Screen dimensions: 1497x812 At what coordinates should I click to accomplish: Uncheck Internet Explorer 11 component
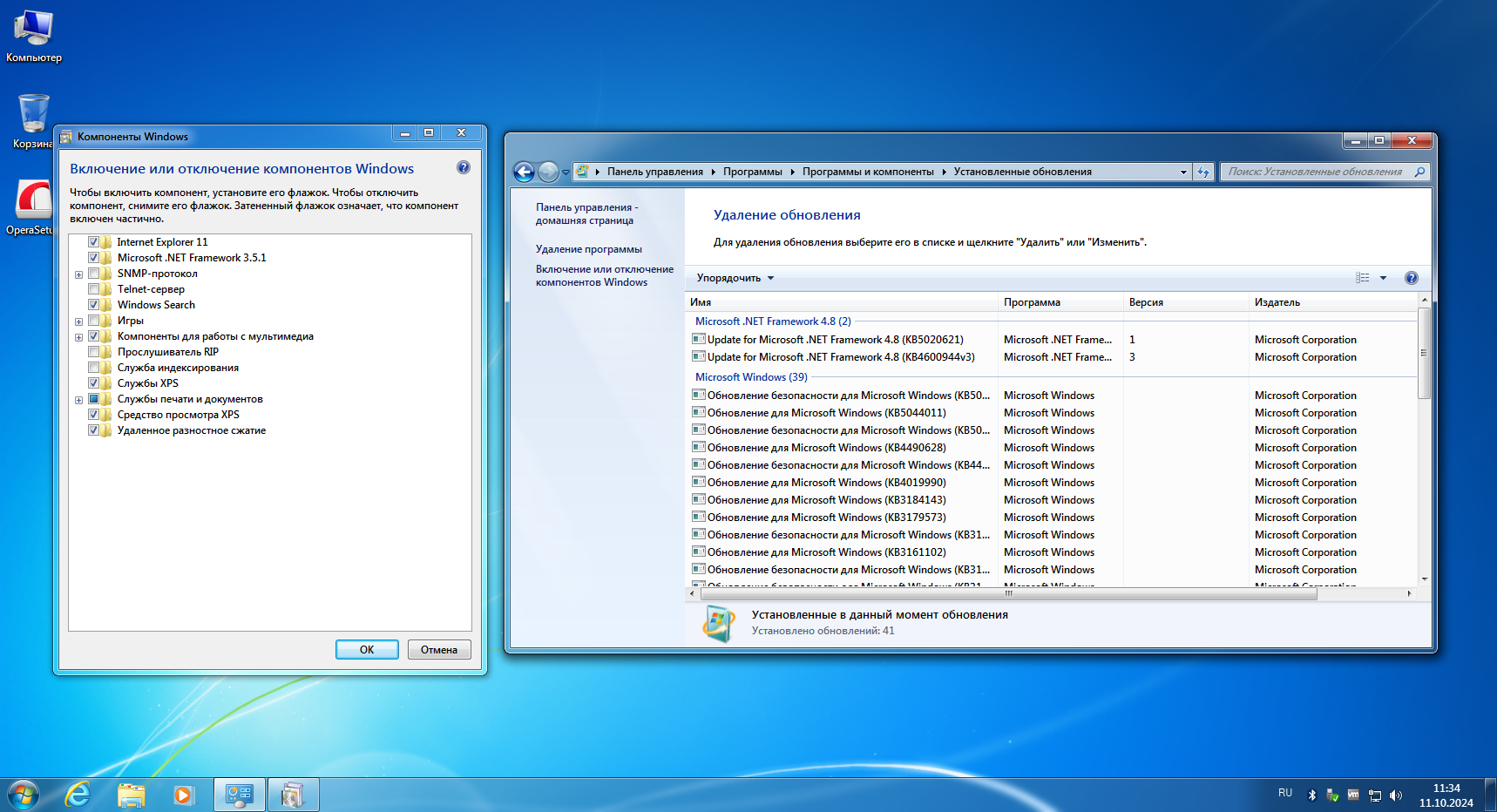(x=93, y=242)
